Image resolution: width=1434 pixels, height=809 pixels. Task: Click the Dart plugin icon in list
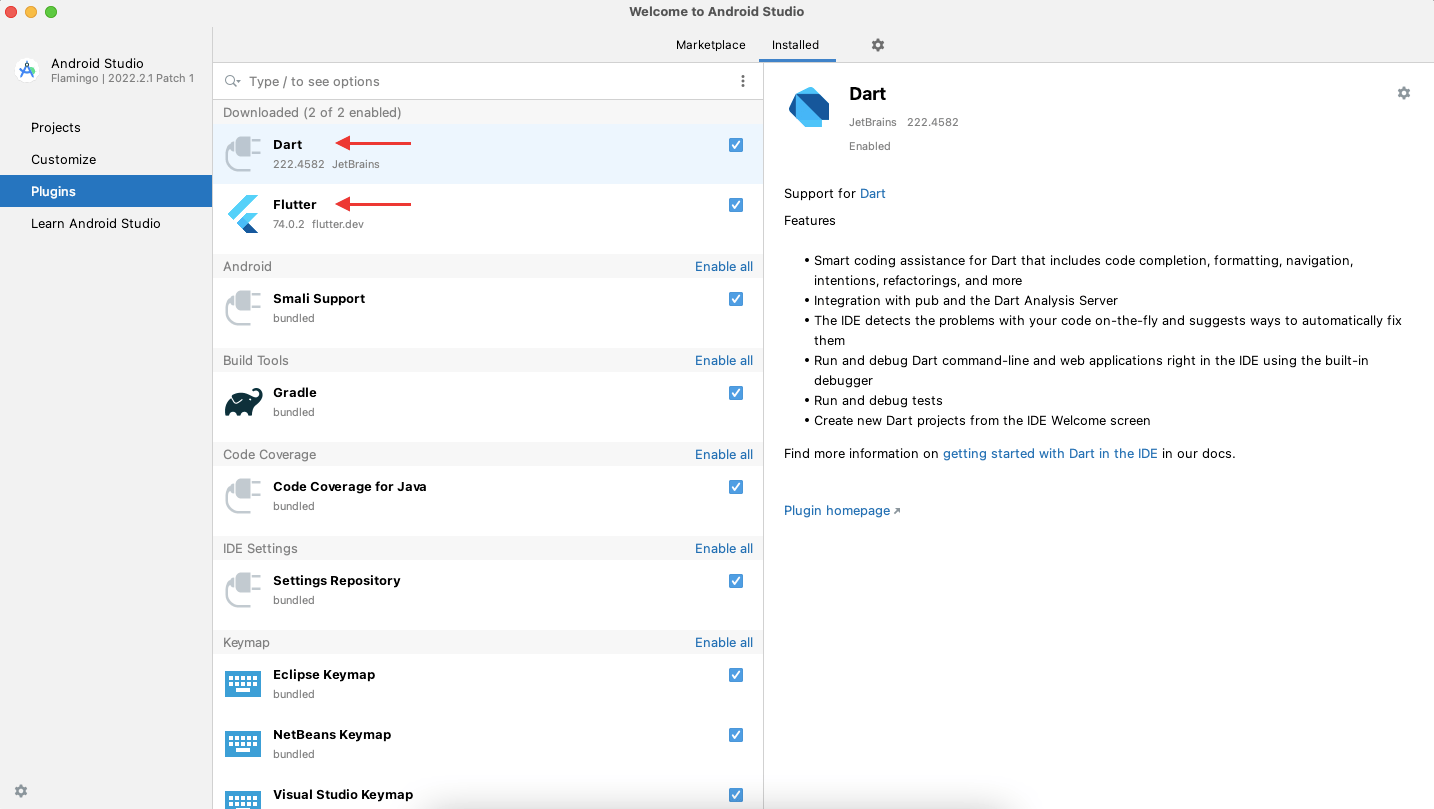pyautogui.click(x=243, y=154)
